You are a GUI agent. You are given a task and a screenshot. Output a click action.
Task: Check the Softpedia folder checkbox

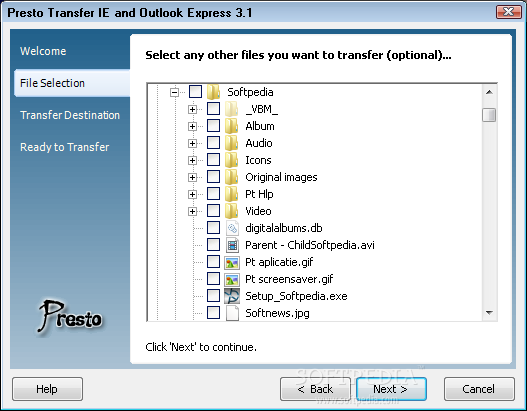coord(196,91)
